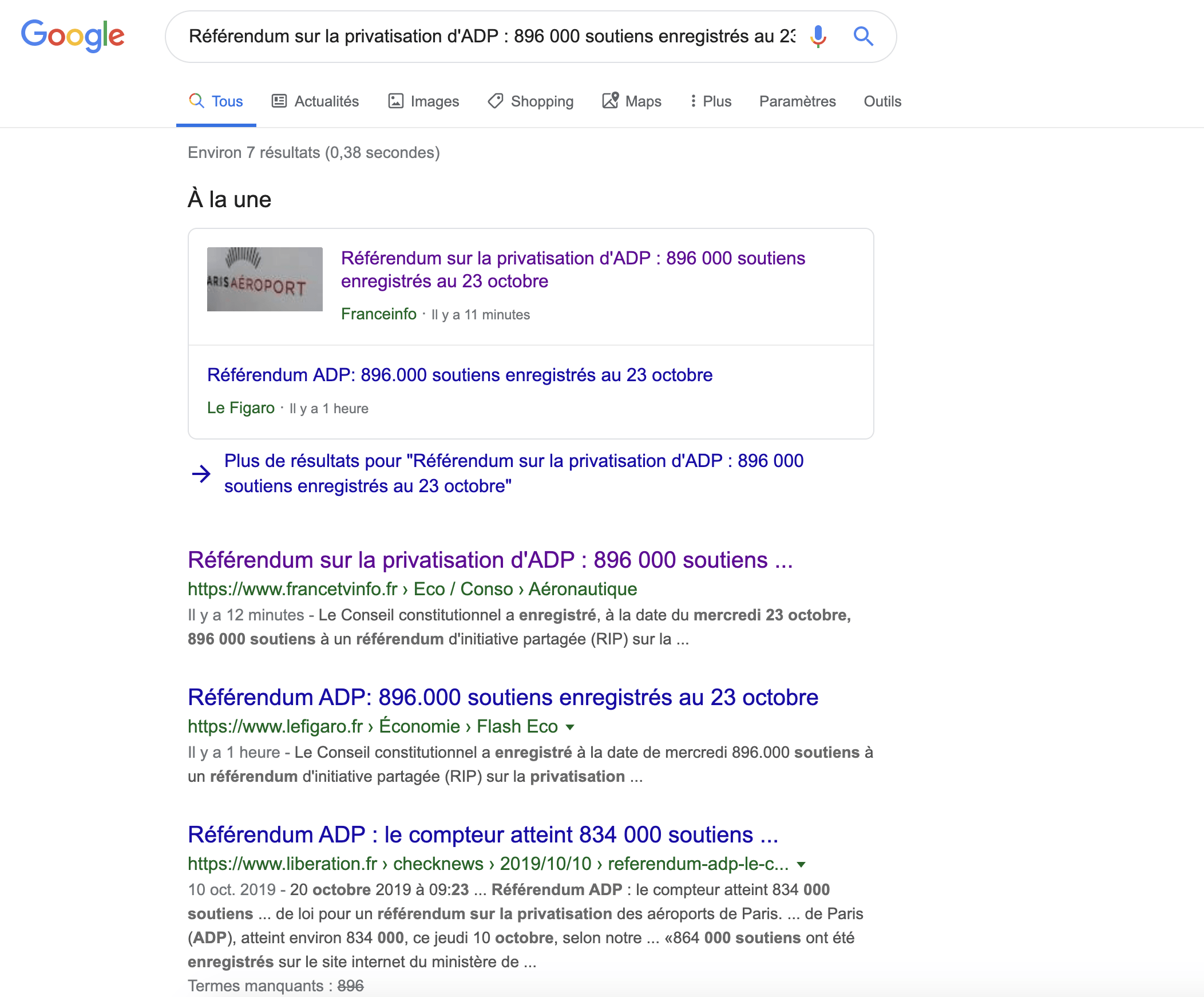Switch to the Images tab
1204x997 pixels.
423,101
